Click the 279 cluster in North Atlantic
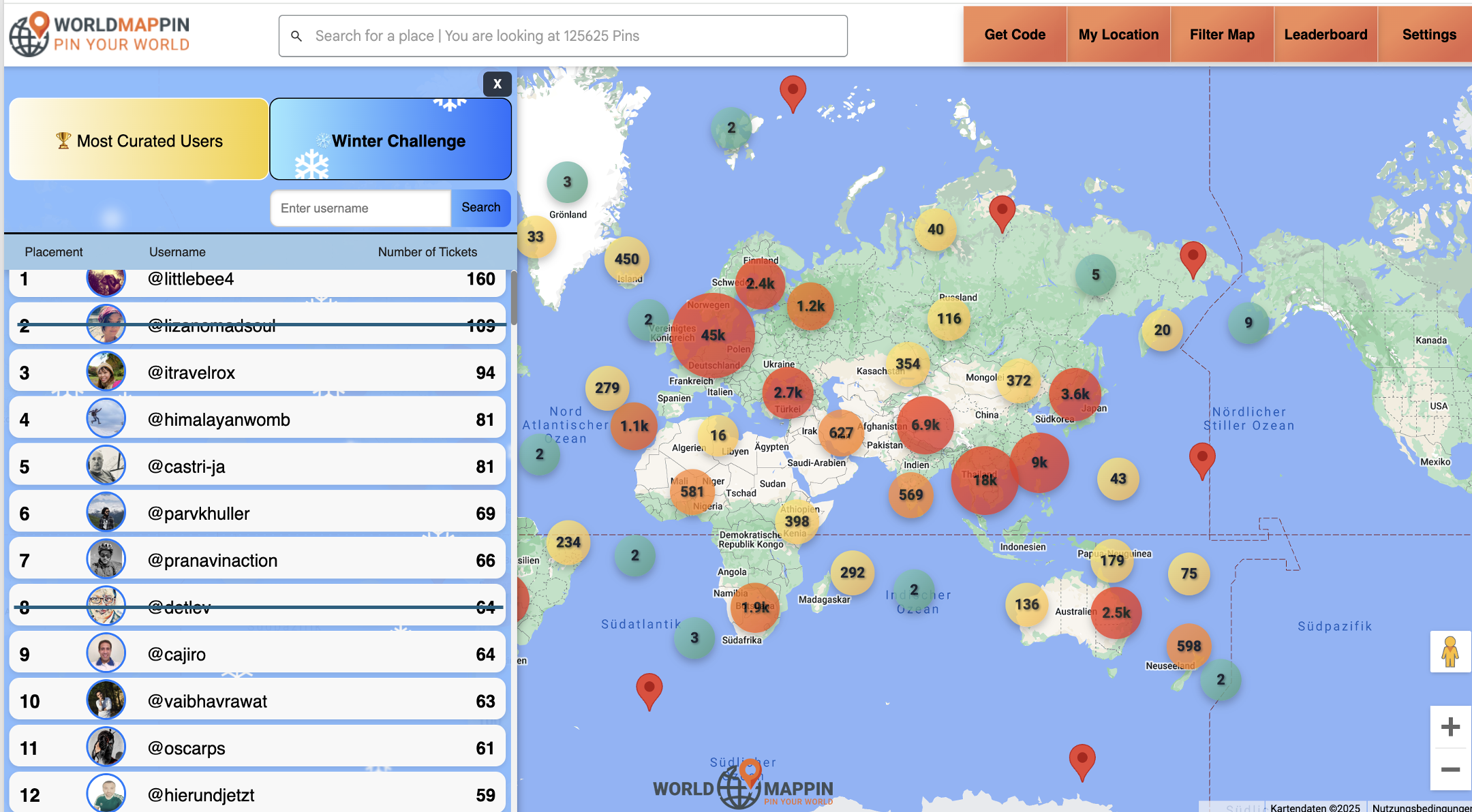This screenshot has height=812, width=1472. click(x=607, y=388)
